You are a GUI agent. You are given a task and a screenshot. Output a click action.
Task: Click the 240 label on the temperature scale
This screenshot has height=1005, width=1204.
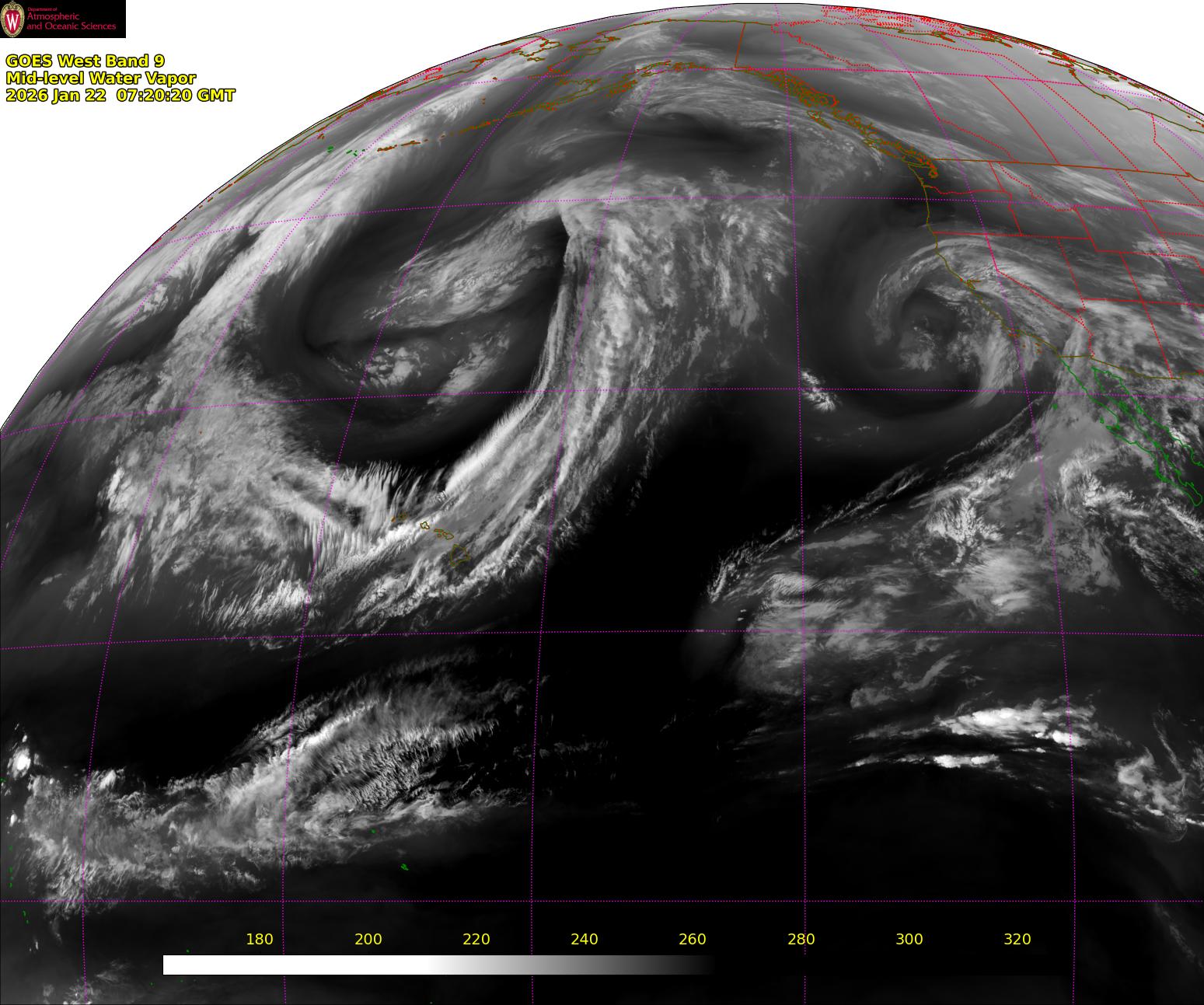point(584,939)
